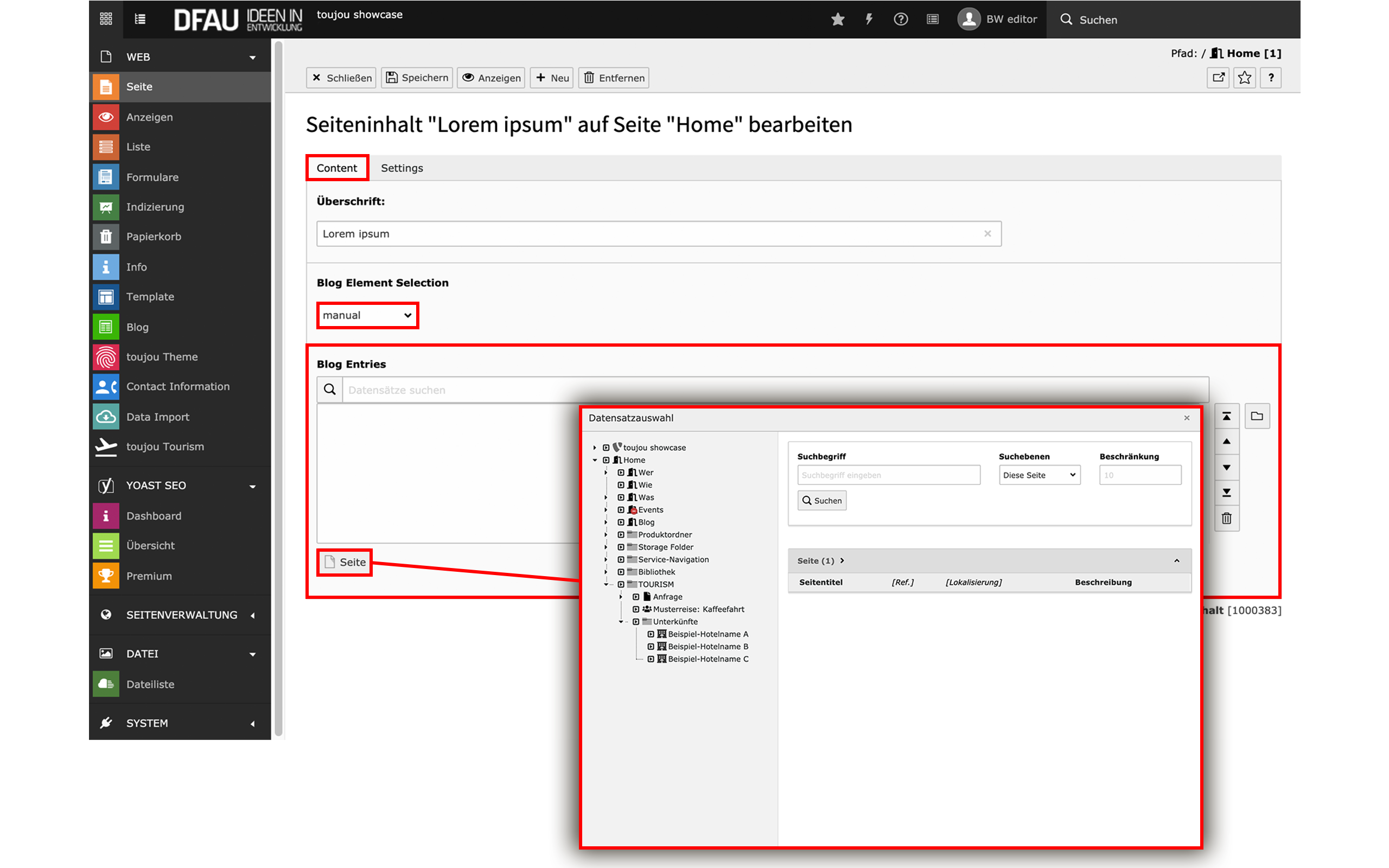Open the application grid icon in top bar

[x=106, y=19]
